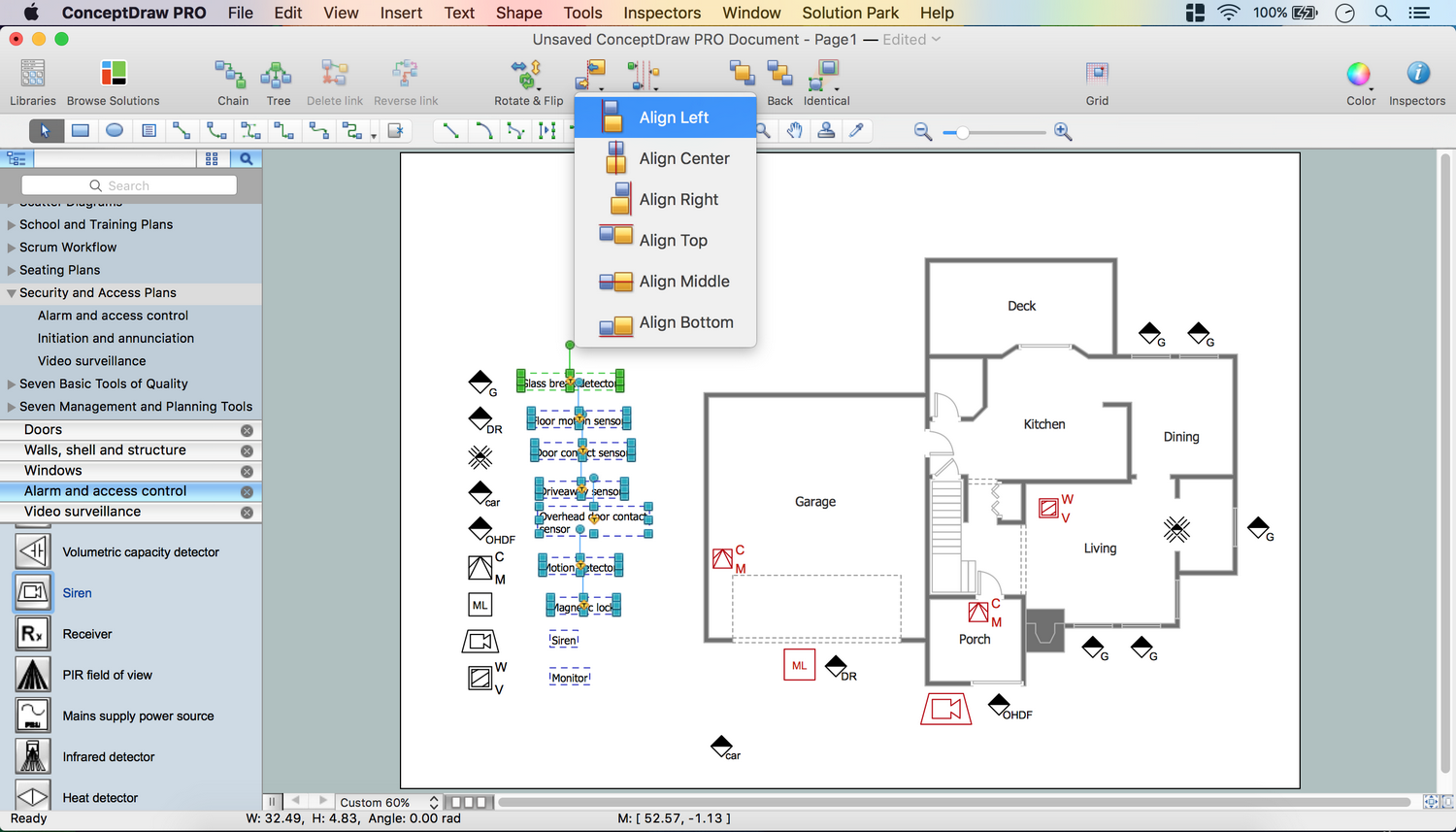Choose the Receiver shape from library

click(x=33, y=634)
